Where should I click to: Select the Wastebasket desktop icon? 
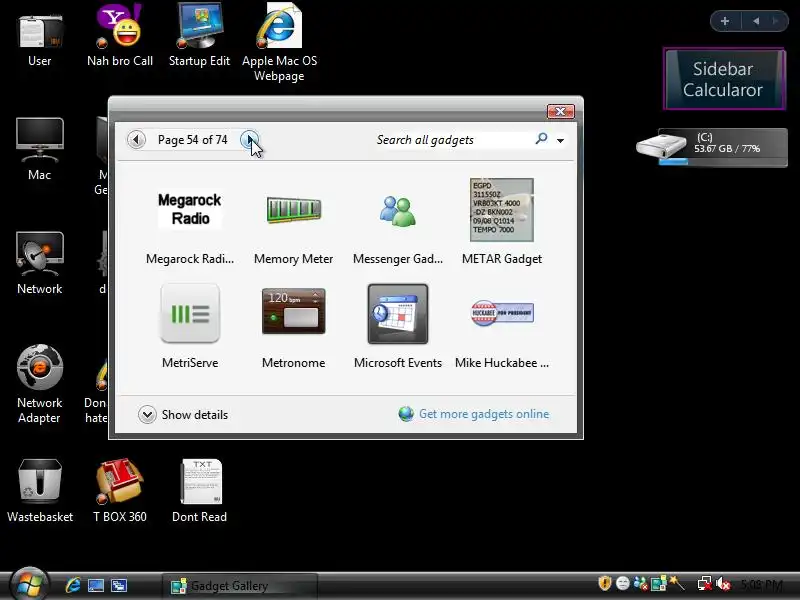(x=40, y=491)
